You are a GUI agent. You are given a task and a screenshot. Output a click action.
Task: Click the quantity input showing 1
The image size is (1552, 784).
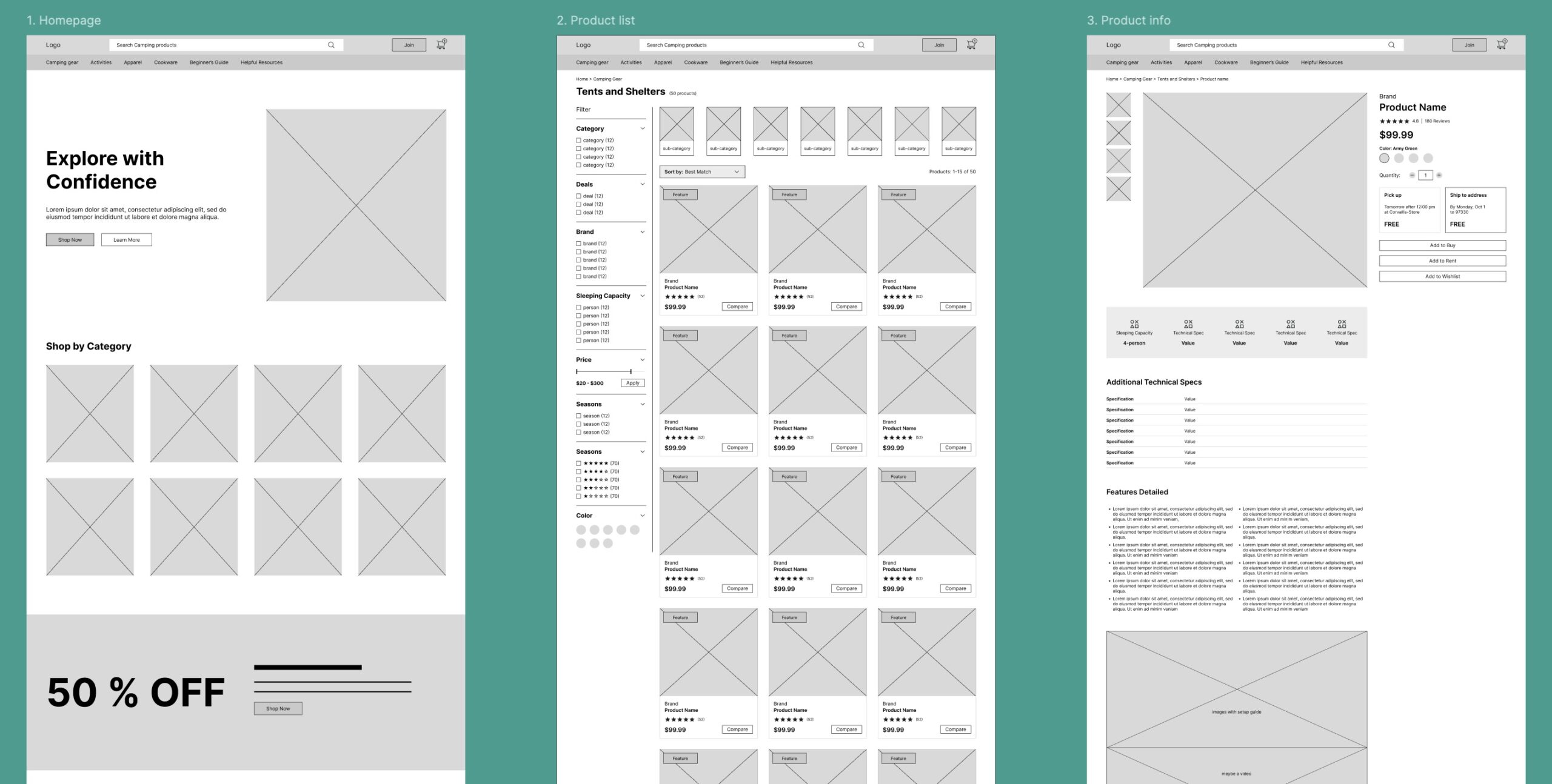point(1425,175)
